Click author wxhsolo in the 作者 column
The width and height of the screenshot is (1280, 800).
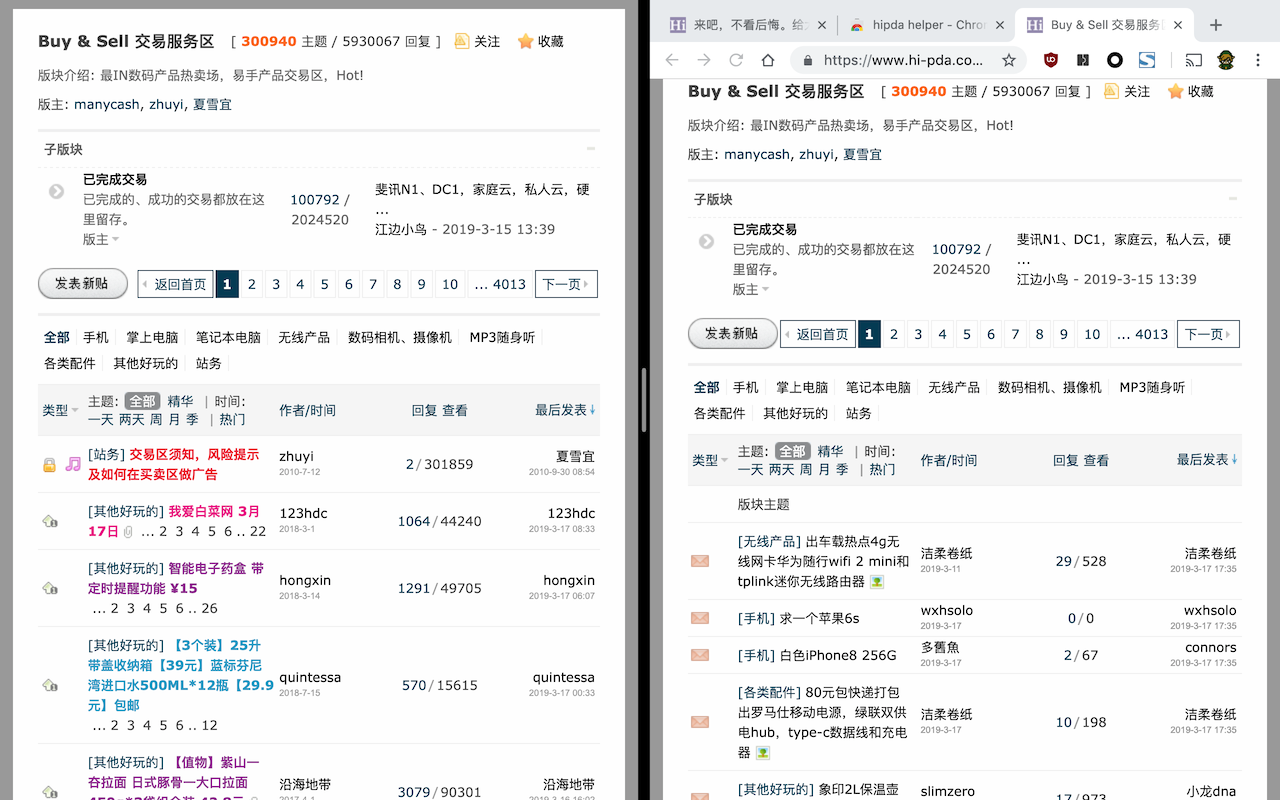(947, 610)
